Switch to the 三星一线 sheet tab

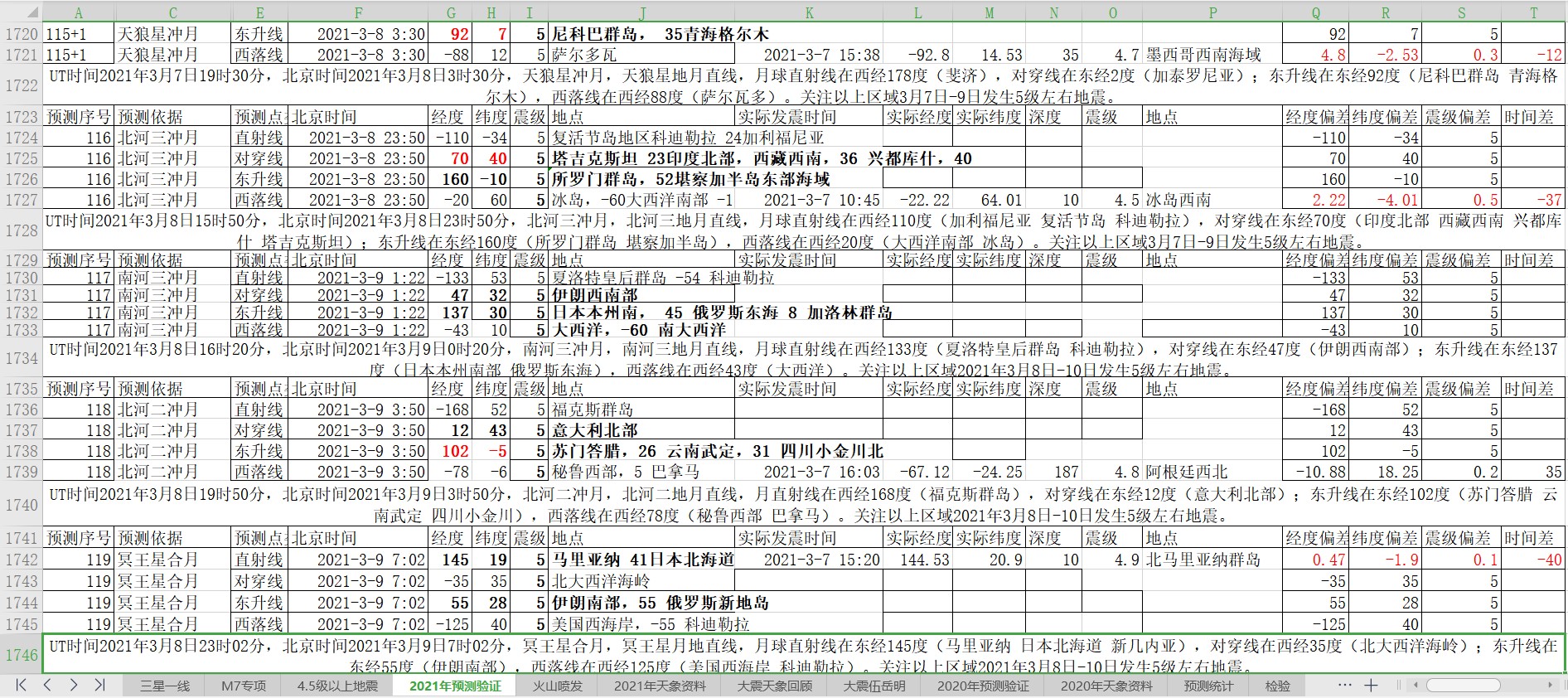(164, 686)
